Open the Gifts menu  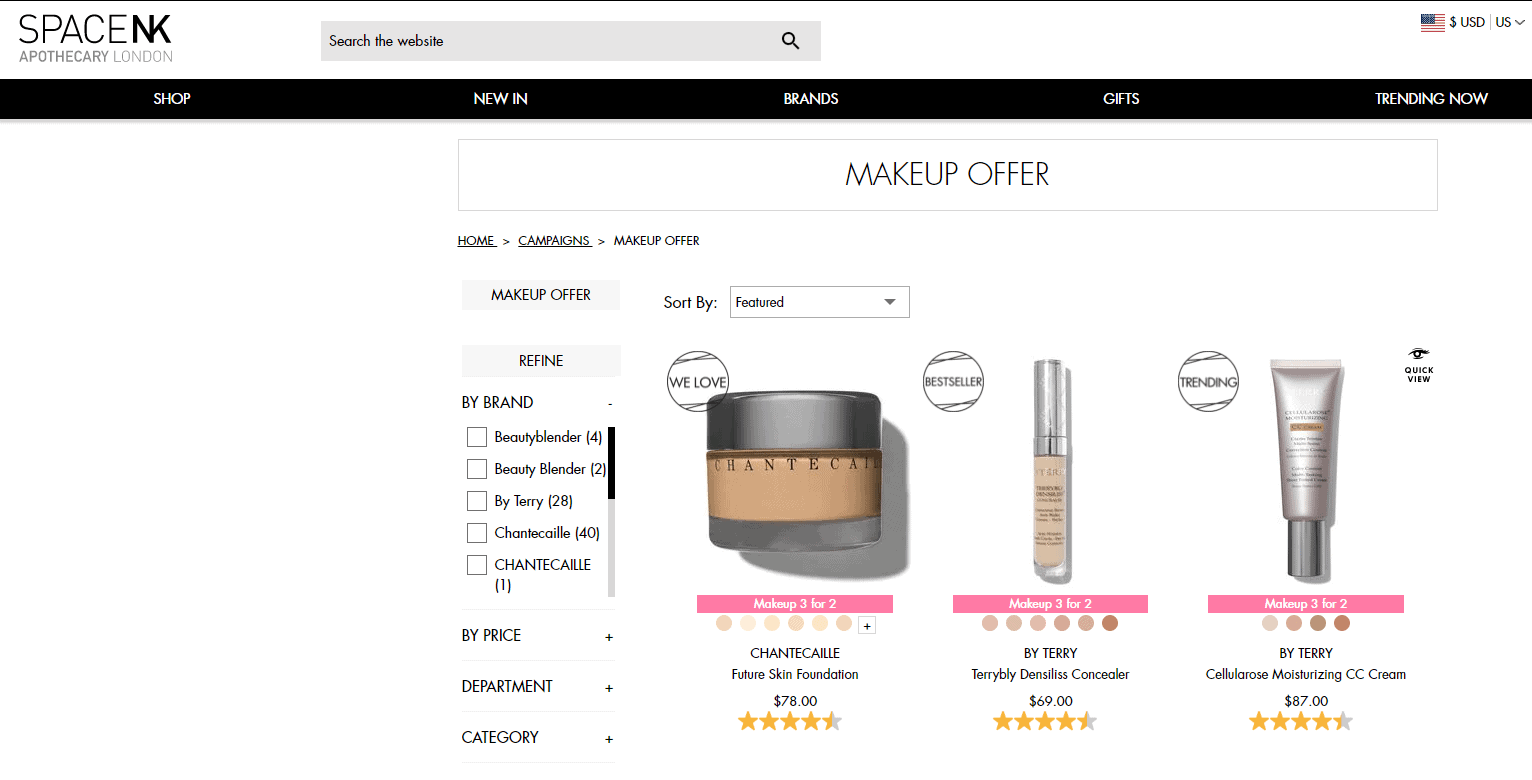click(1121, 99)
